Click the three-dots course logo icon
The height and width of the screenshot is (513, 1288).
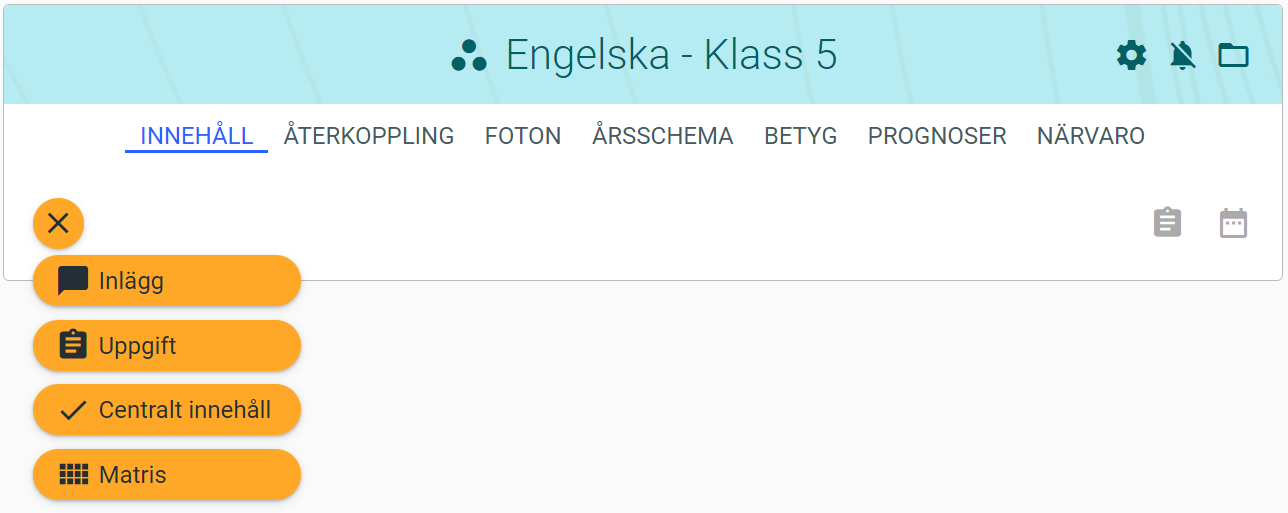click(469, 56)
